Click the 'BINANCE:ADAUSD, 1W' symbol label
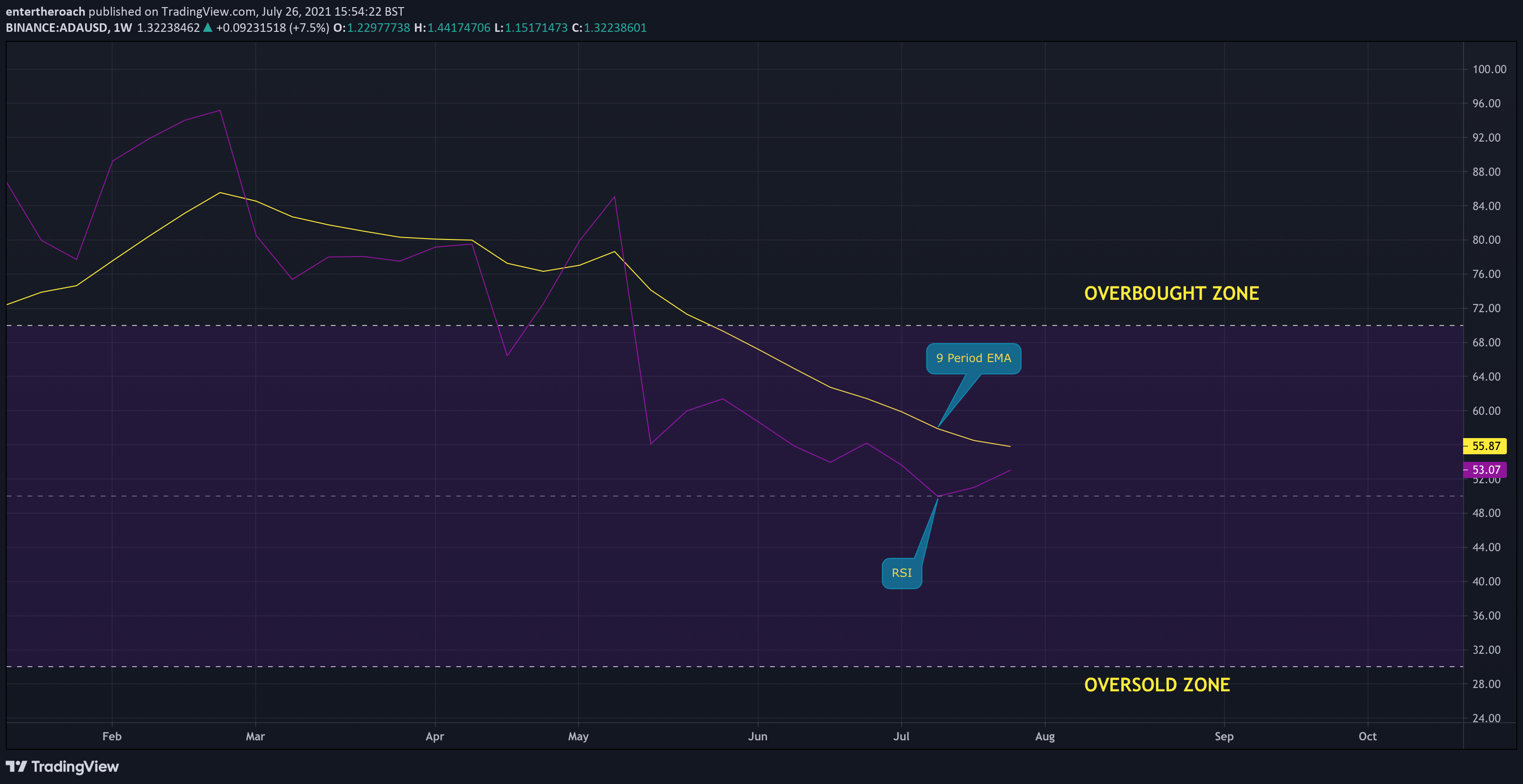 (x=68, y=28)
